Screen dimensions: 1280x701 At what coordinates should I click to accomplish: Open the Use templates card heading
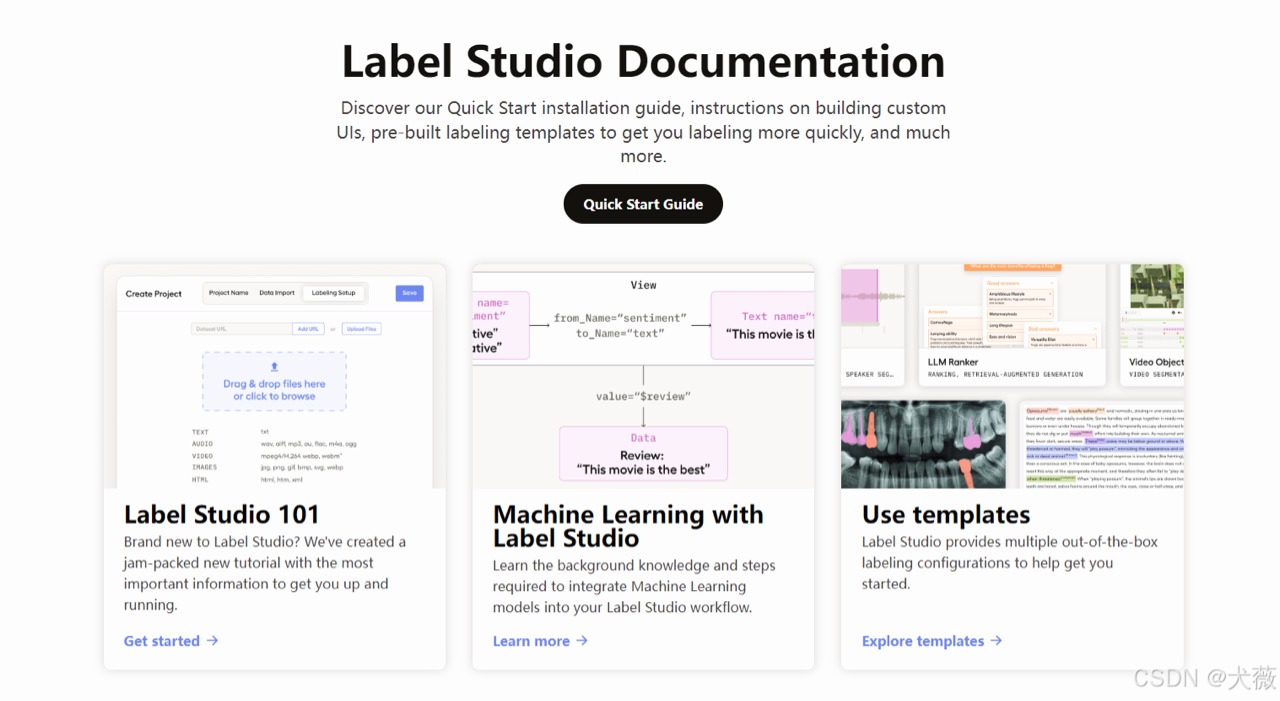[x=946, y=514]
